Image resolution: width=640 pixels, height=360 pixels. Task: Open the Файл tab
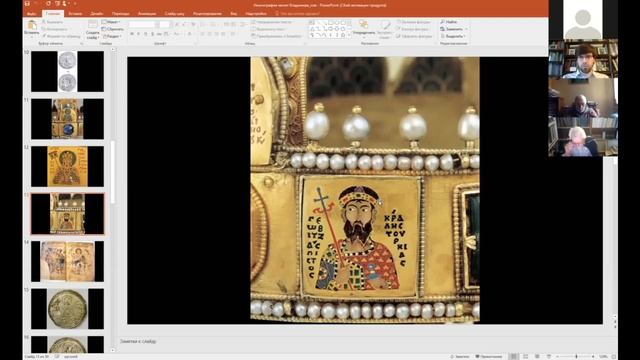click(31, 13)
